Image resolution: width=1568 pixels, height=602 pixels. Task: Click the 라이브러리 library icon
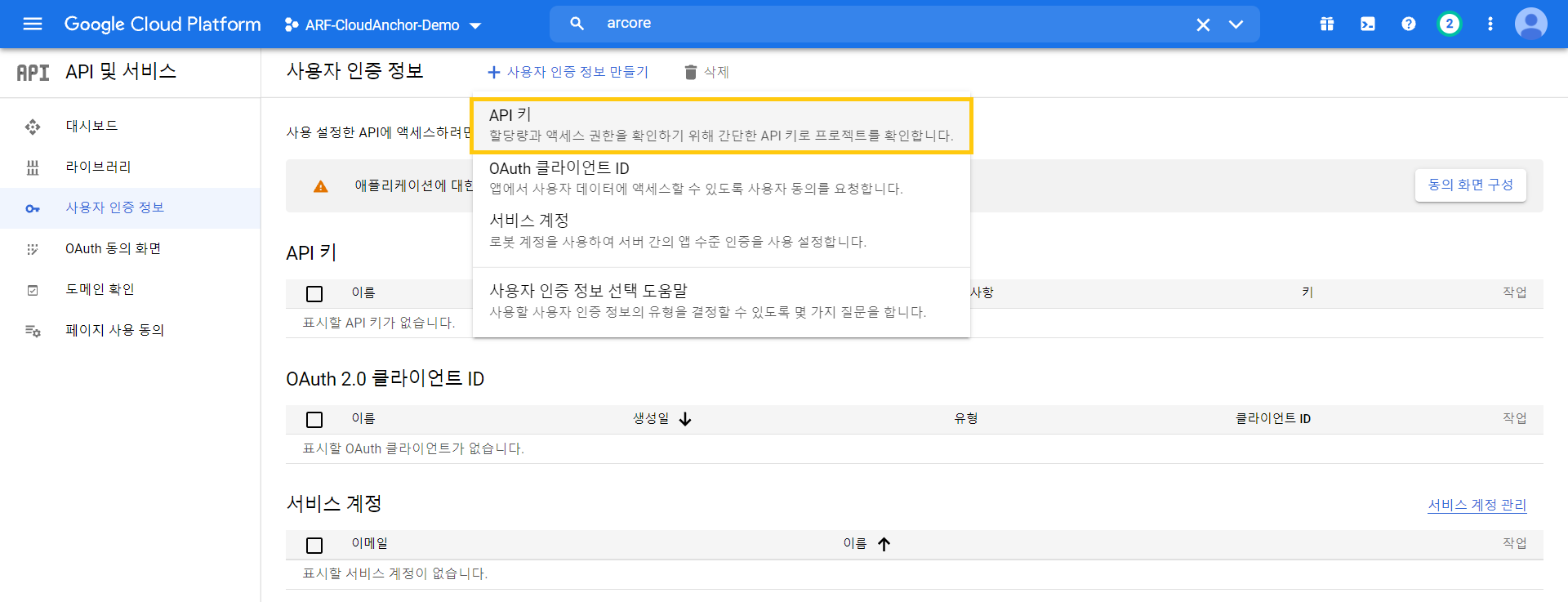pos(33,167)
